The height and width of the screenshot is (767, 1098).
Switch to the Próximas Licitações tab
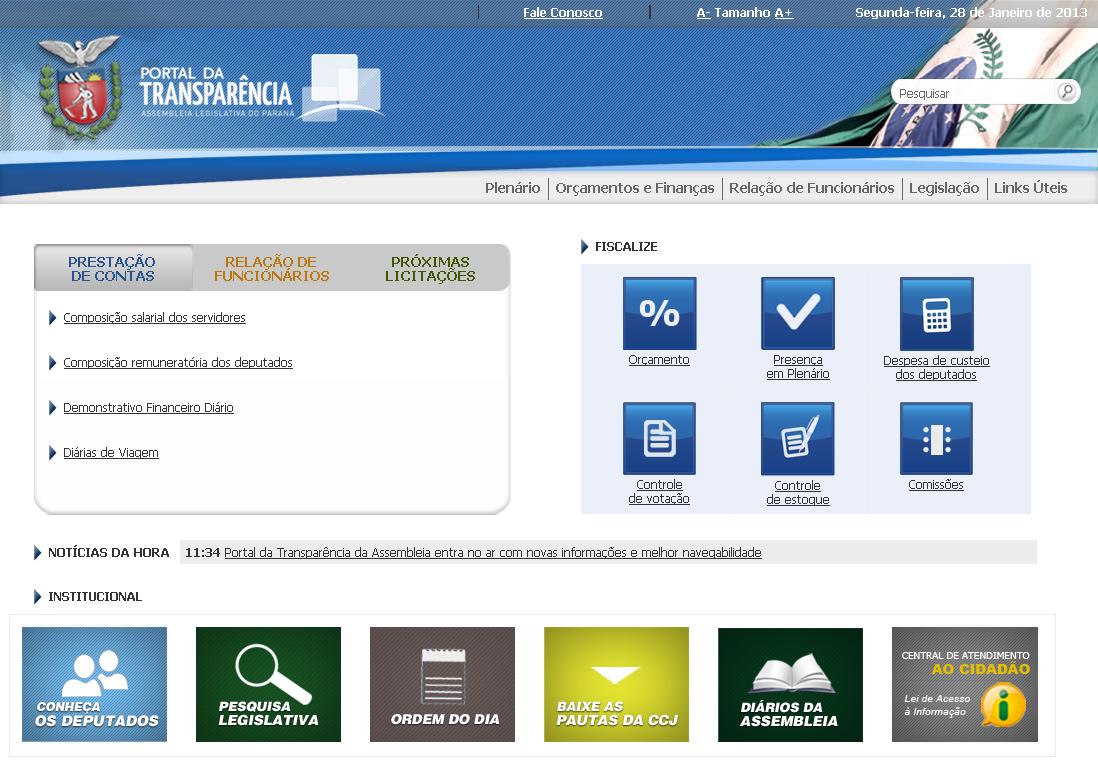(430, 269)
